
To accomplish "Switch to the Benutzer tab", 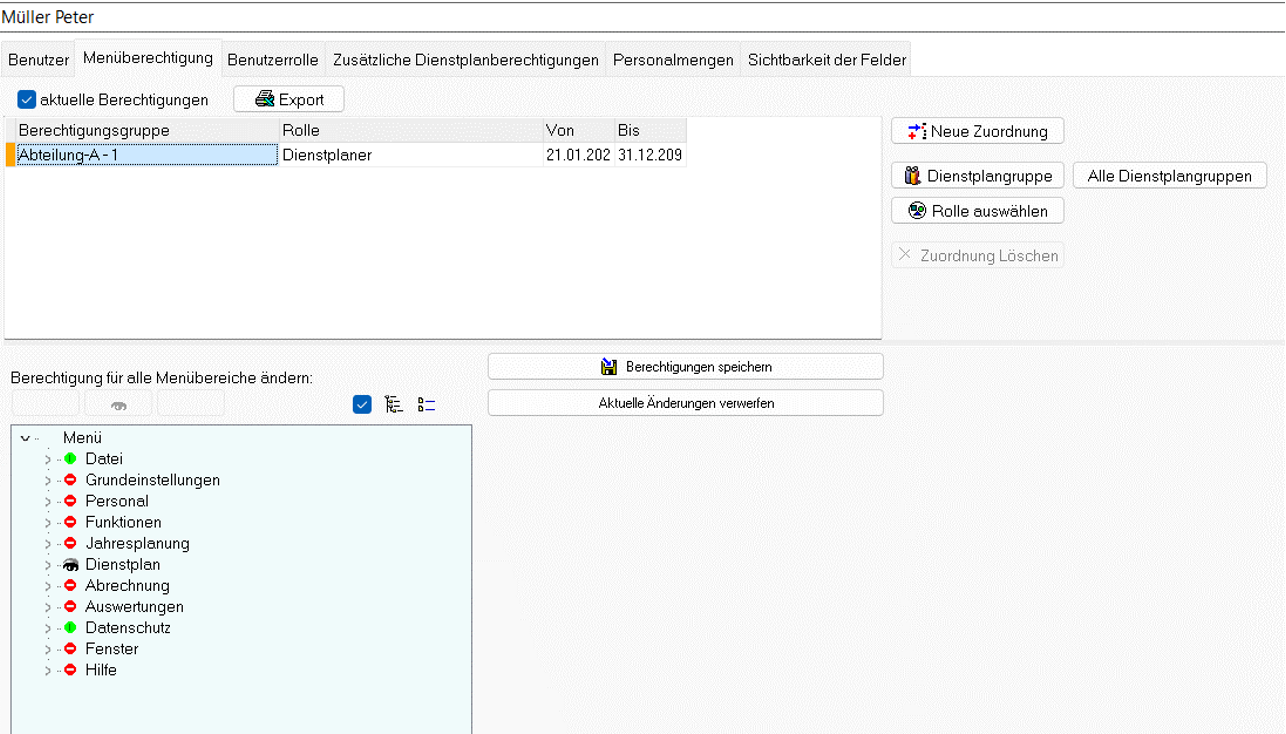I will pos(39,60).
